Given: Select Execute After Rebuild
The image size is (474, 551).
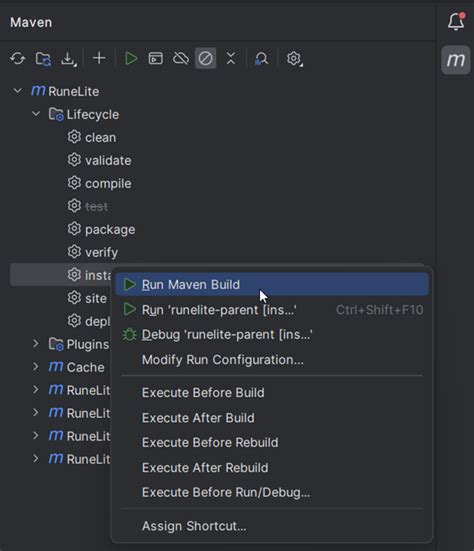Looking at the screenshot, I should [x=272, y=468].
